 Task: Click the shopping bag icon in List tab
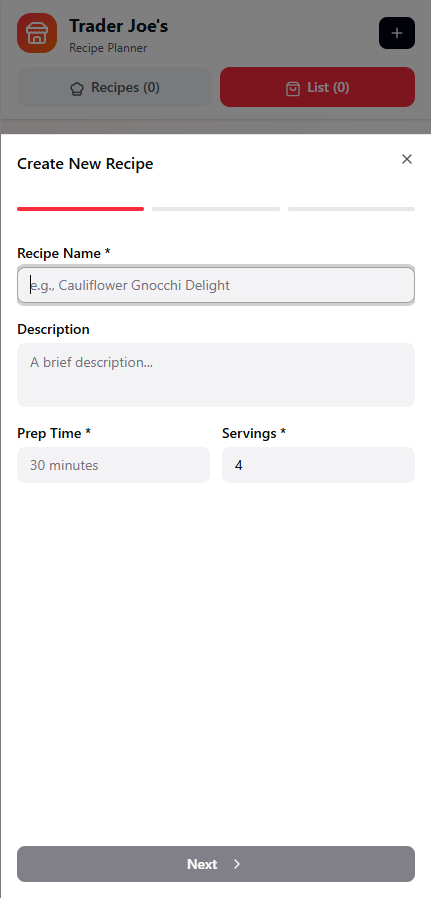click(292, 88)
